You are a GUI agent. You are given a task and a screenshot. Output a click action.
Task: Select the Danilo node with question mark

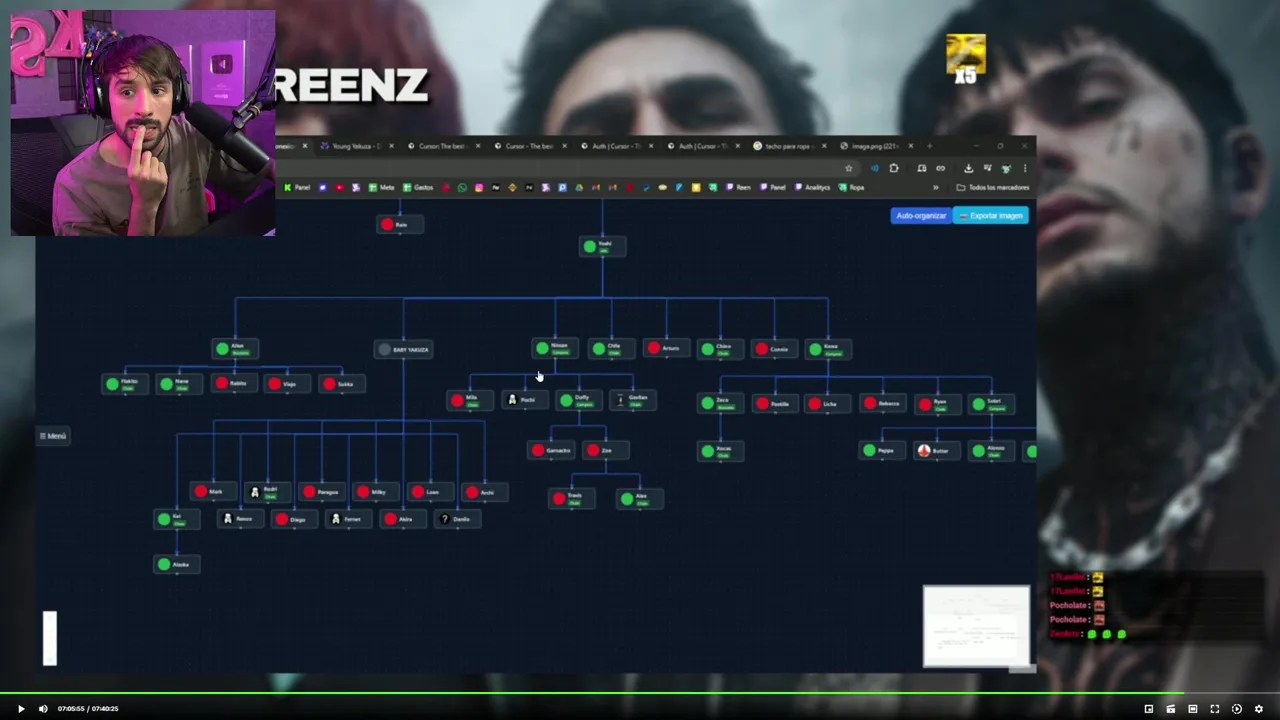click(x=458, y=519)
